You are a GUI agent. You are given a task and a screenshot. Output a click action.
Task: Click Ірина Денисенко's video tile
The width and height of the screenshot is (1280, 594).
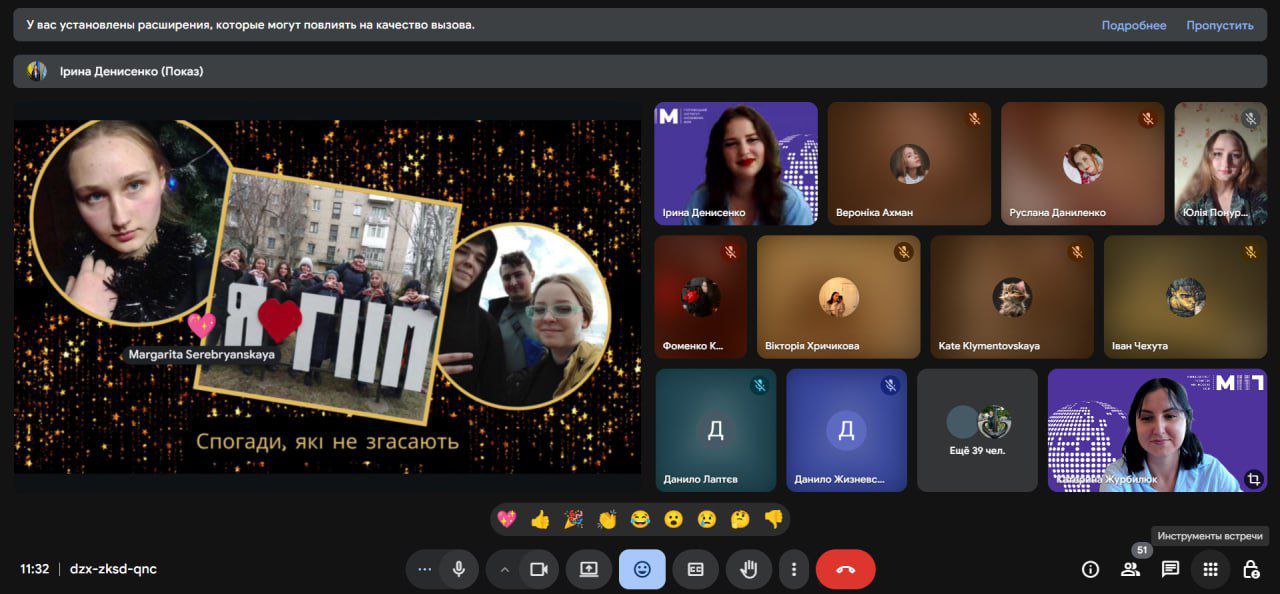735,163
